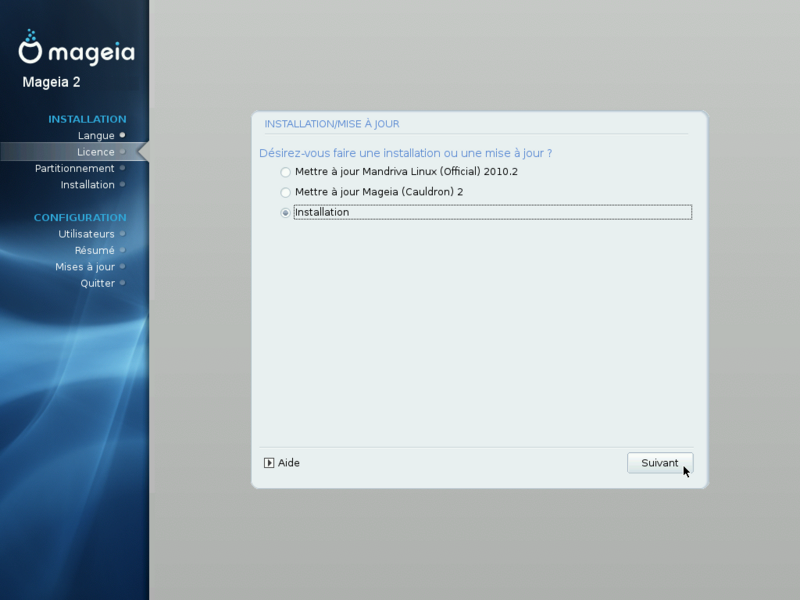Click the INSTALLATION section header in sidebar
Viewport: 800px width, 600px height.
pyautogui.click(x=87, y=119)
